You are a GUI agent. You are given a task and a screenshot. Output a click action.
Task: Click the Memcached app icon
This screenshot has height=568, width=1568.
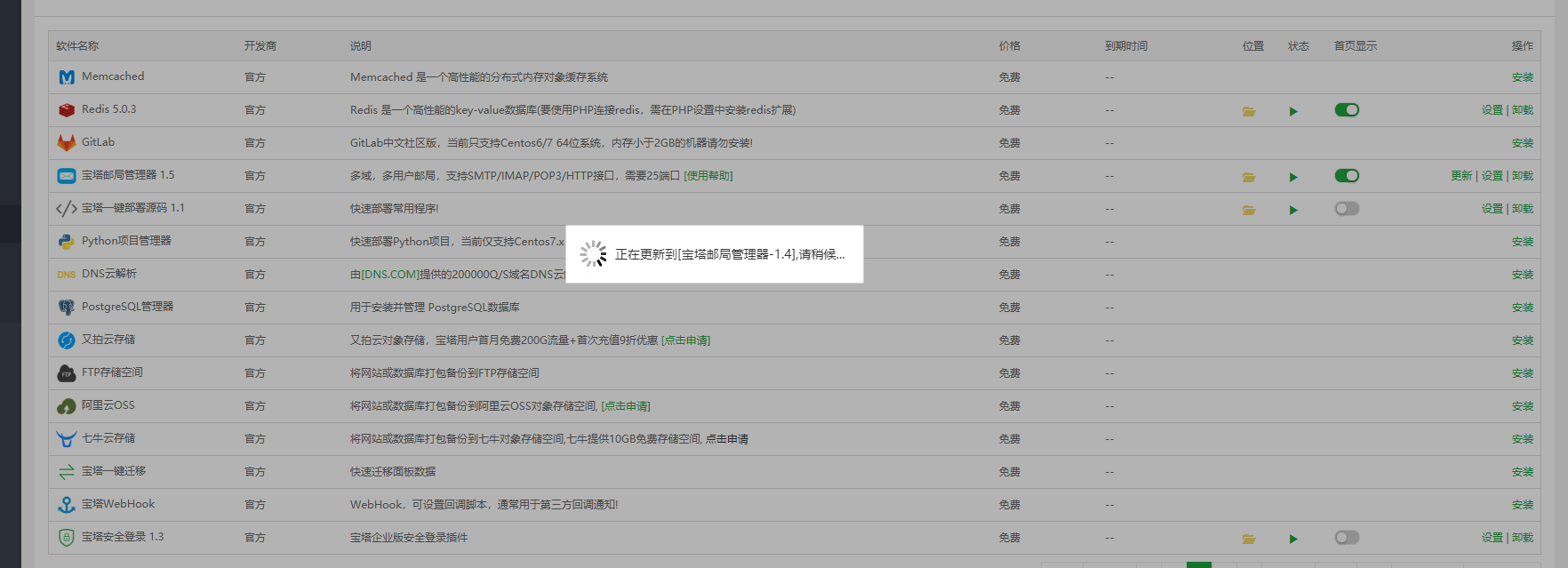click(x=67, y=77)
